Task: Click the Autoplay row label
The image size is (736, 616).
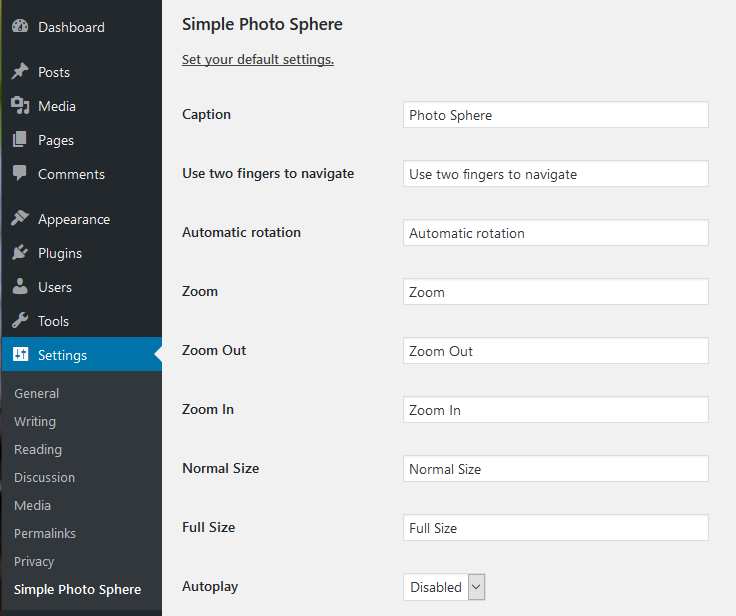Action: 210,587
